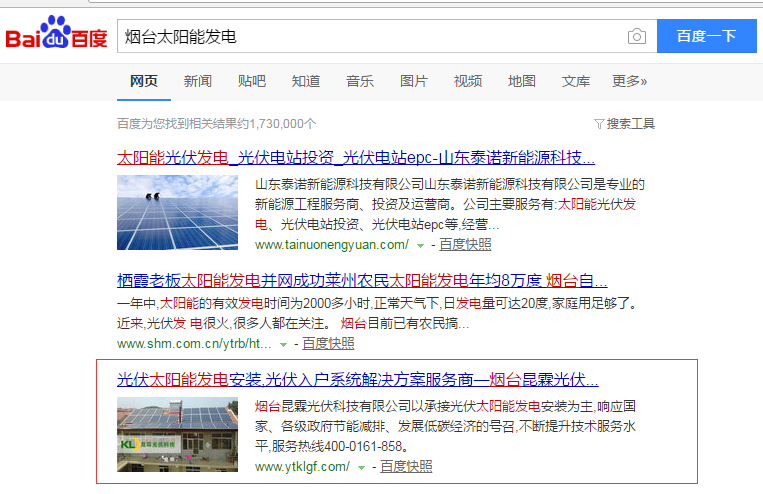The height and width of the screenshot is (494, 763).
Task: Open the 视频 tab
Action: pyautogui.click(x=468, y=81)
